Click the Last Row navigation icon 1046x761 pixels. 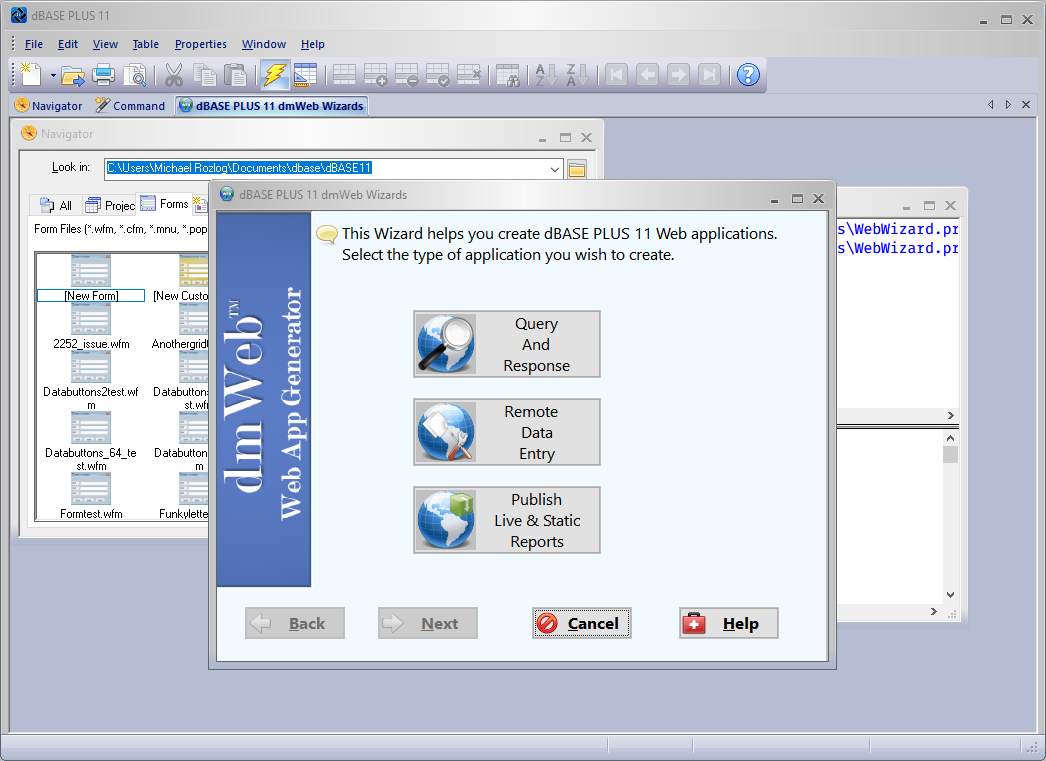tap(709, 75)
